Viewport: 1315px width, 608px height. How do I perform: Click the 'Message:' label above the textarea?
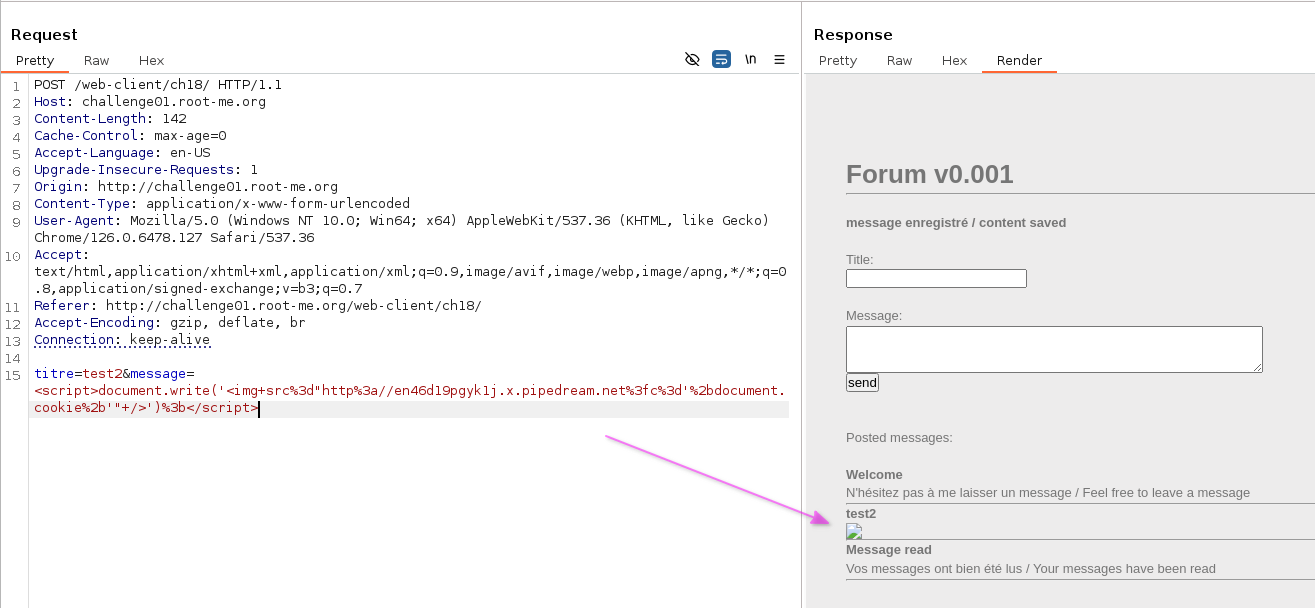point(874,316)
